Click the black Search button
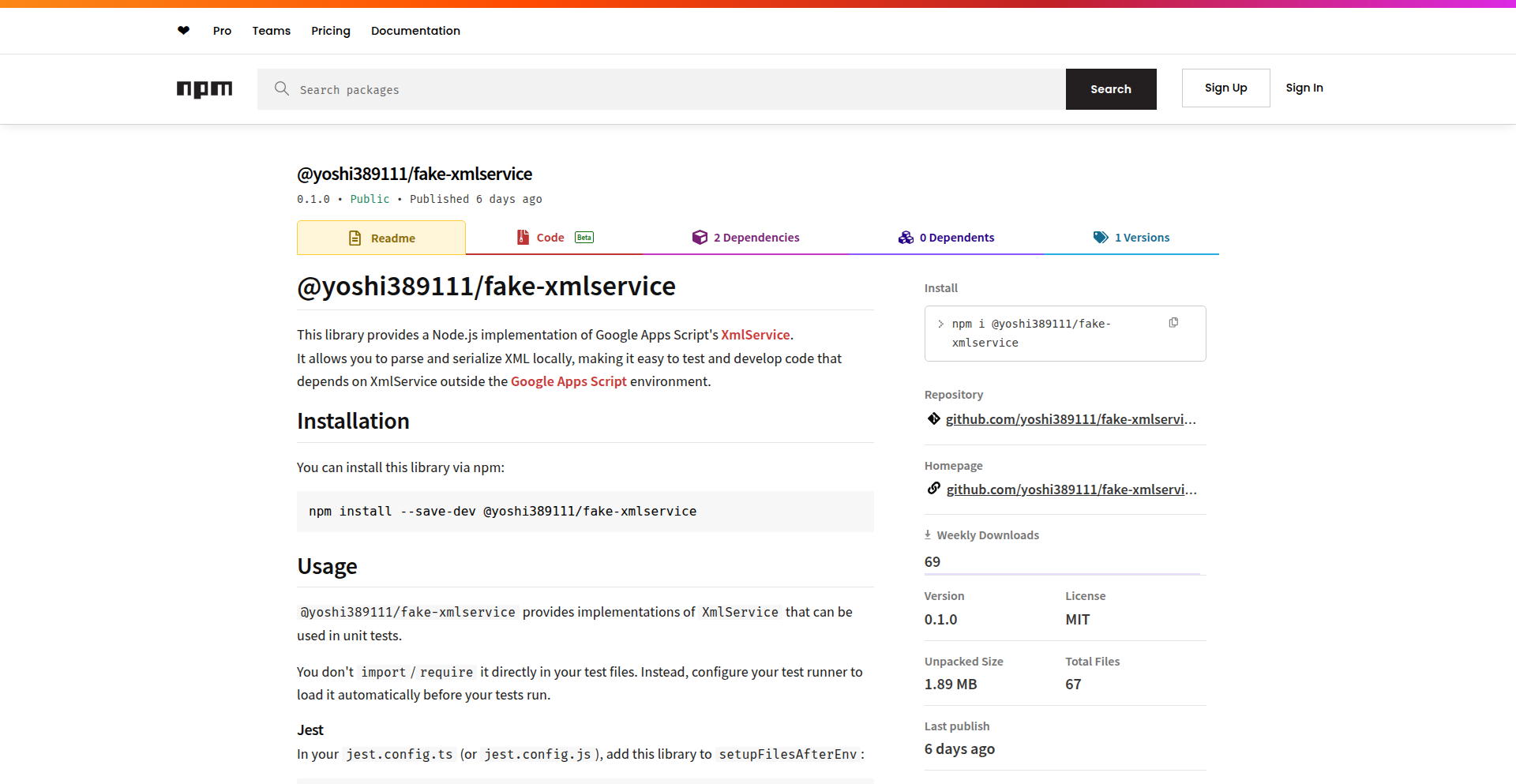Image resolution: width=1516 pixels, height=784 pixels. coord(1111,89)
